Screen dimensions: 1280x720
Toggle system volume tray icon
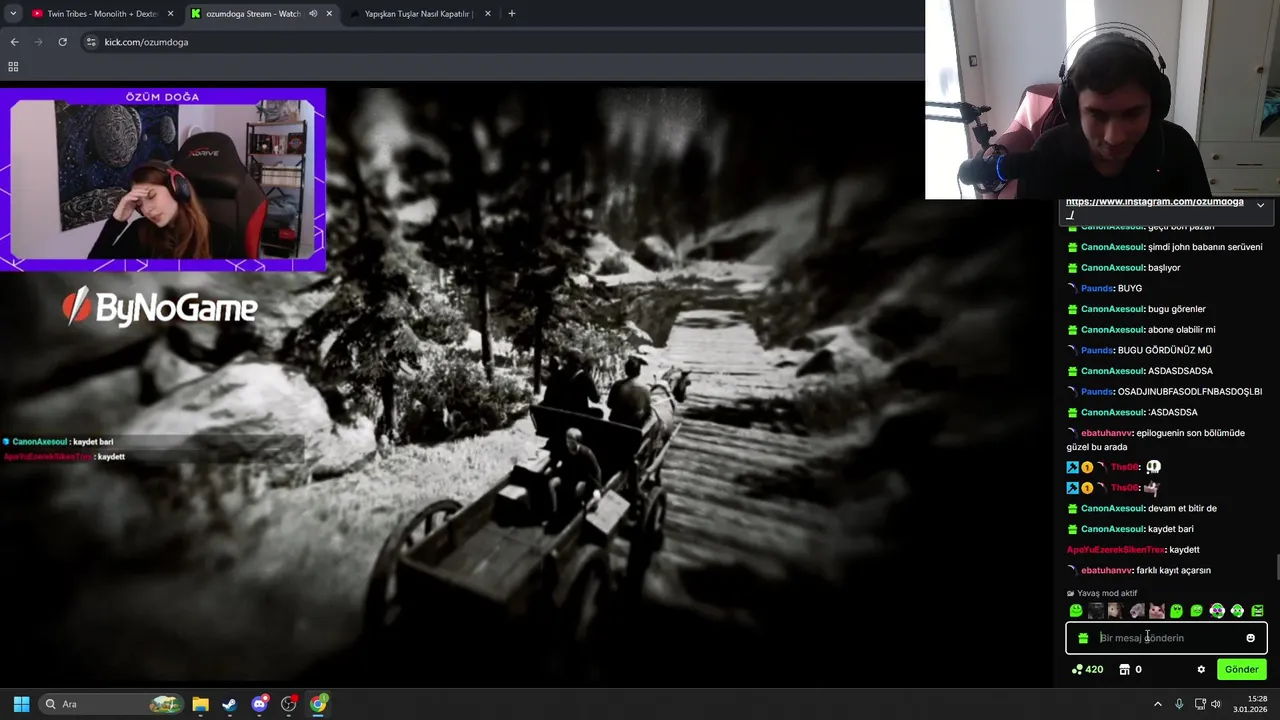(x=1216, y=704)
